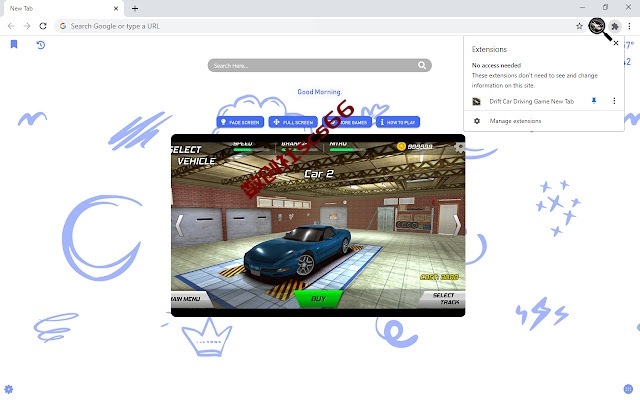The height and width of the screenshot is (400, 640).
Task: Bookmark this tab with the star icon
Action: [x=579, y=26]
